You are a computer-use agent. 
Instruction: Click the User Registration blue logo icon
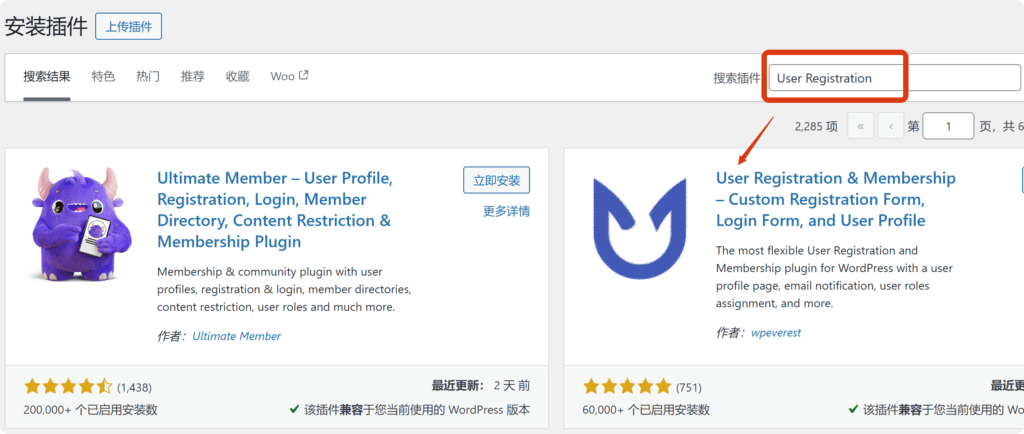coord(640,228)
